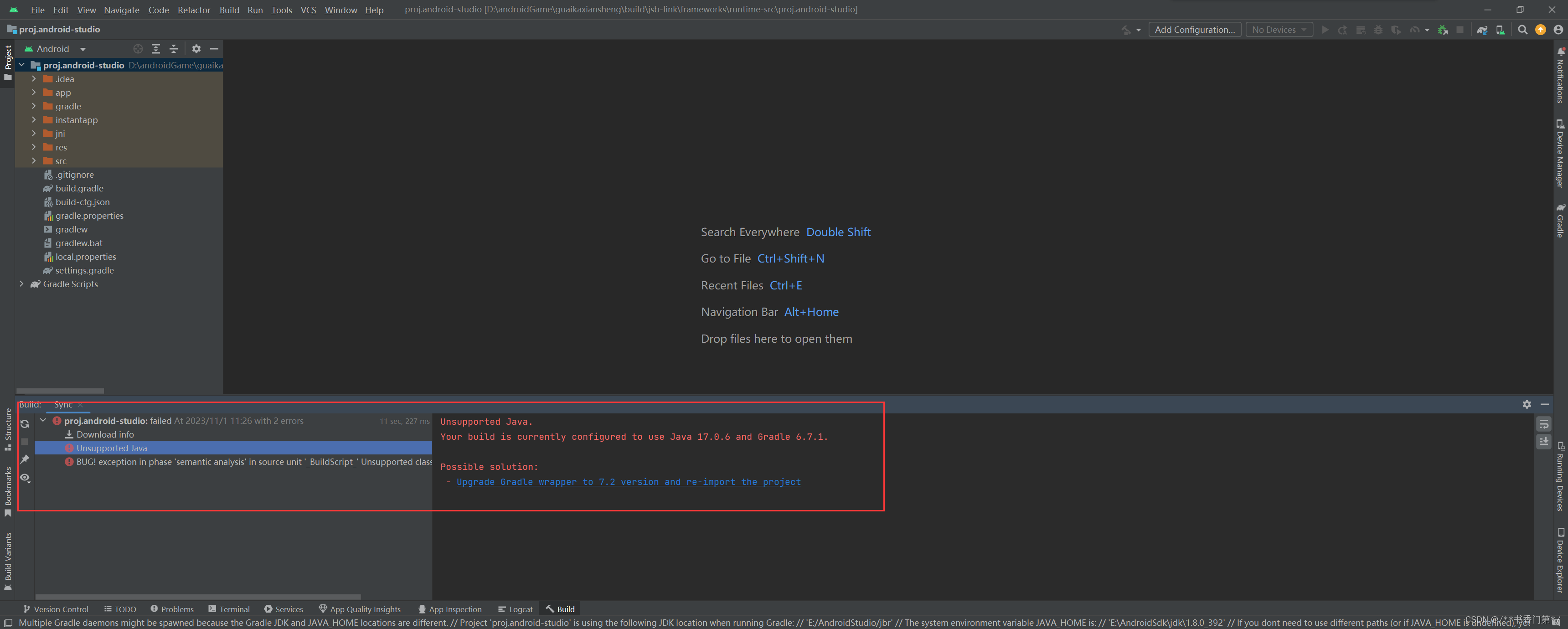Pin the Build tab with pin icon
The height and width of the screenshot is (629, 1568).
25,459
